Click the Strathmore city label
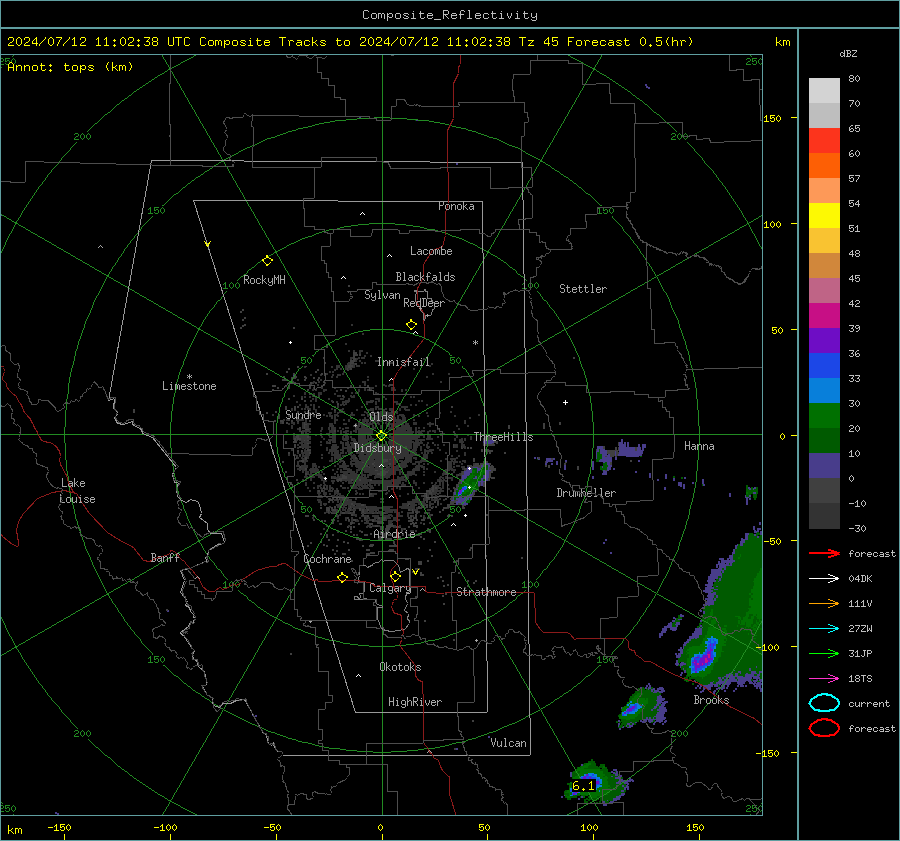 (x=486, y=592)
